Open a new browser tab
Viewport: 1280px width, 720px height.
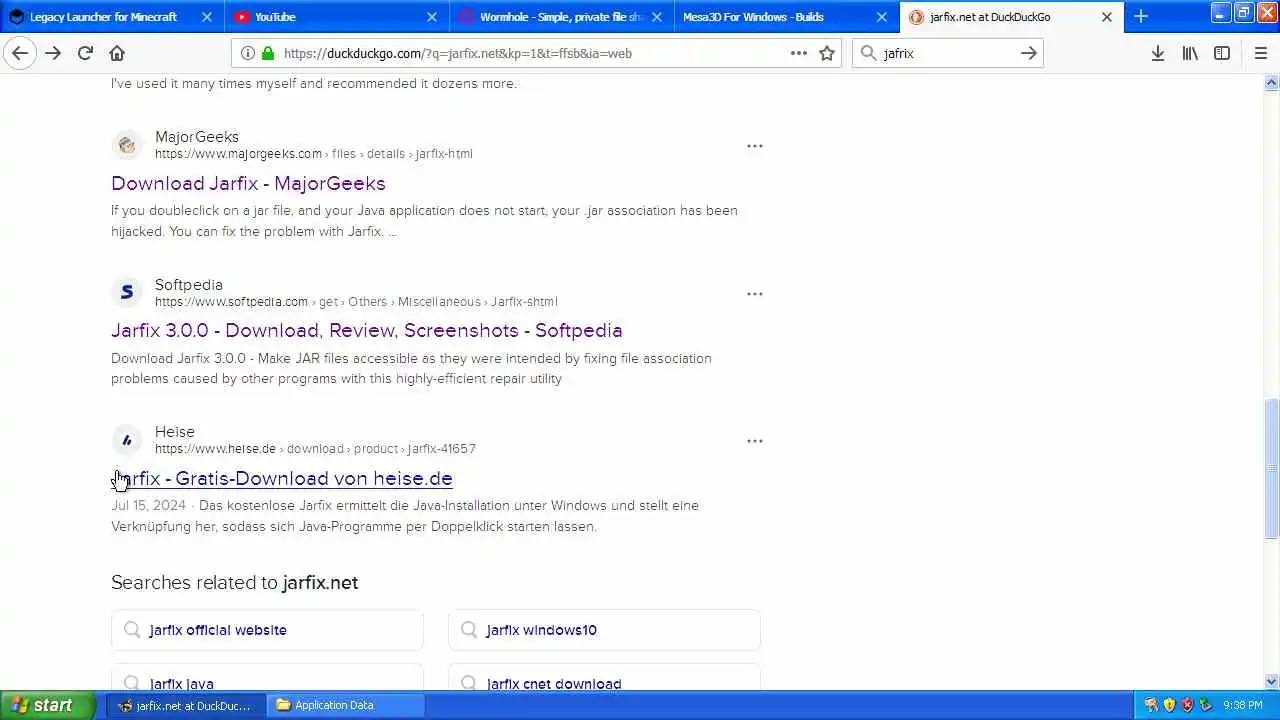[x=1141, y=16]
